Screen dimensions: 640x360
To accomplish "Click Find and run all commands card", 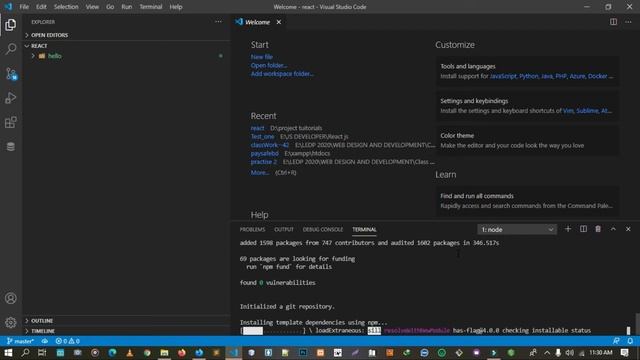I will pos(527,201).
